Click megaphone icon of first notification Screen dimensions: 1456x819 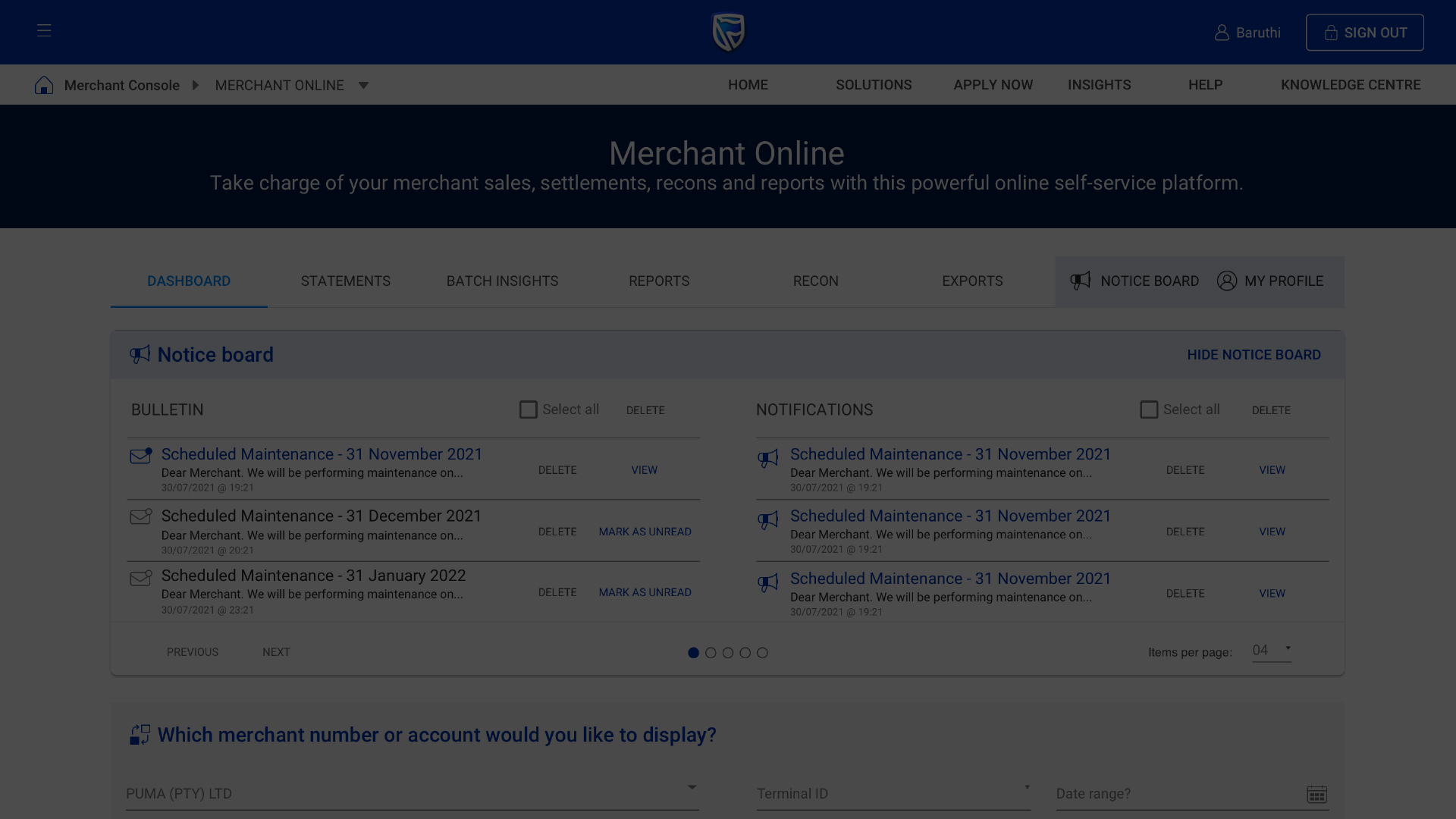tap(768, 458)
